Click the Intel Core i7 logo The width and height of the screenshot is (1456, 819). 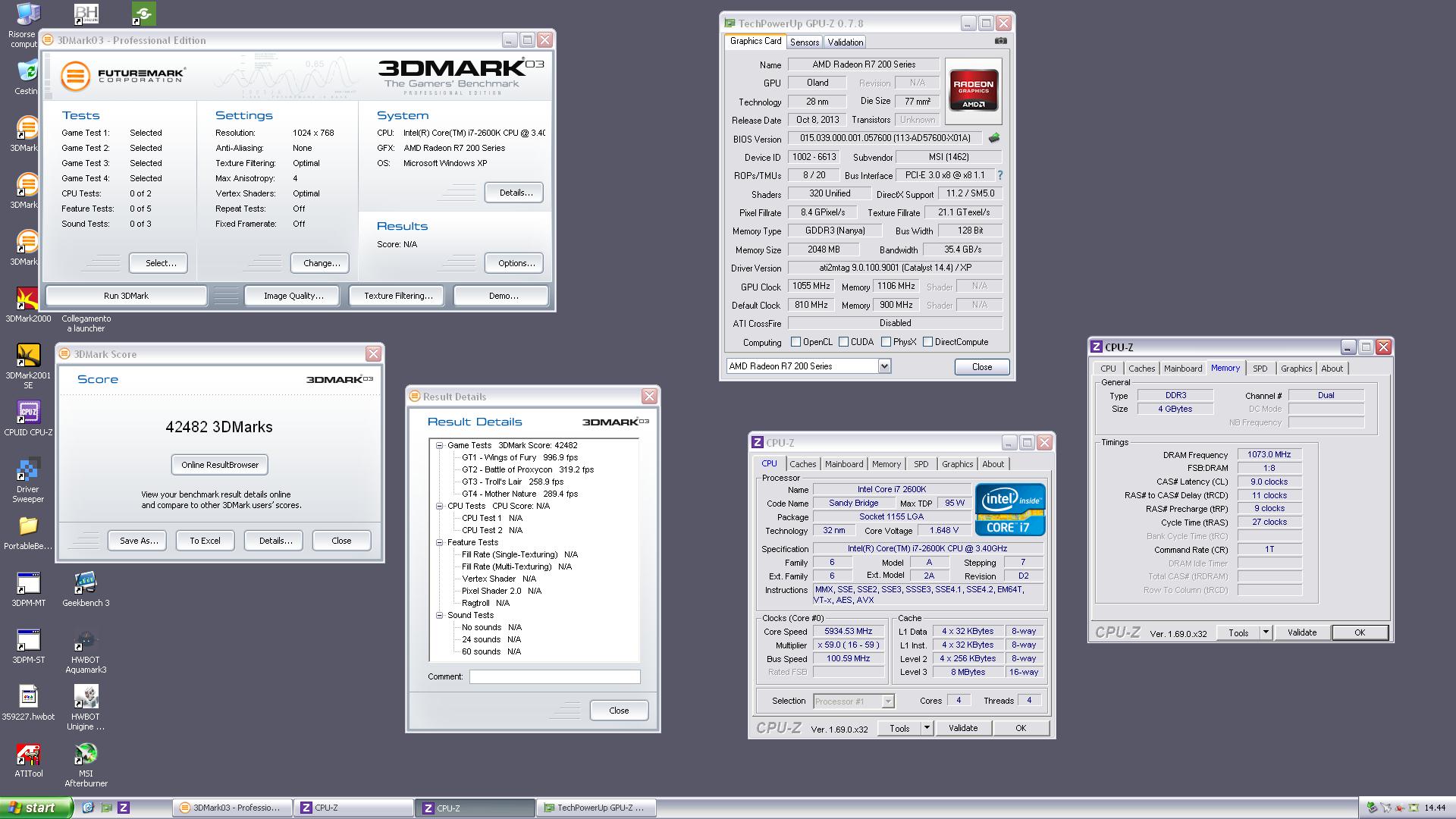(x=1010, y=509)
